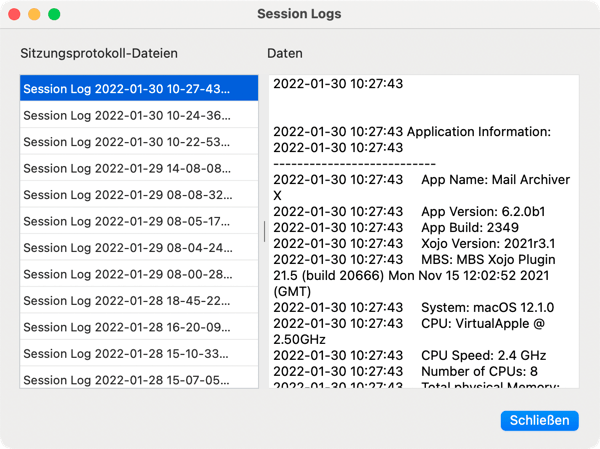The image size is (600, 449).
Task: Choose Session Log 2022-01-29 14-08-08
Action: [137, 168]
